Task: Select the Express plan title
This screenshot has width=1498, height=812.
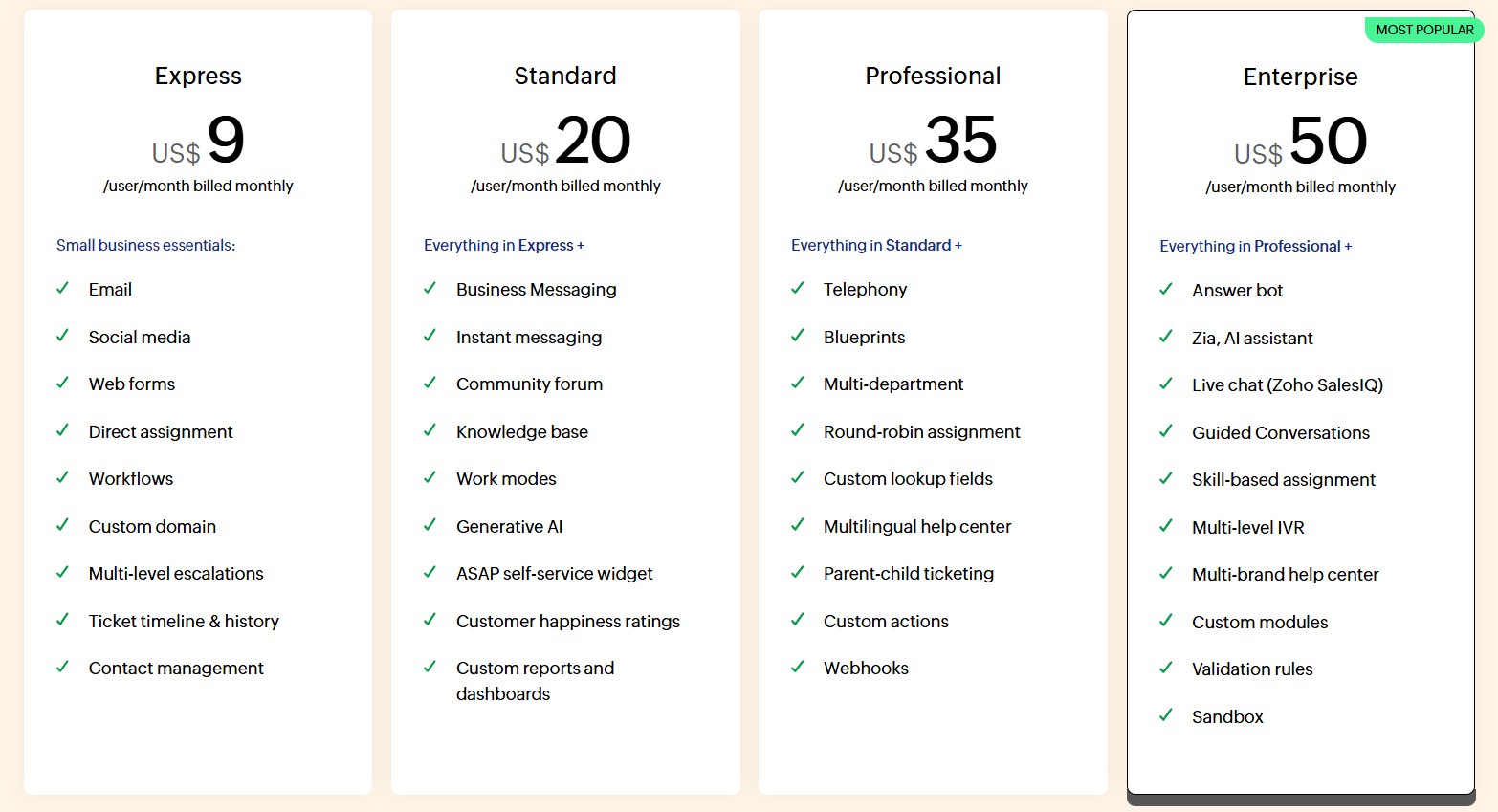Action: (198, 76)
